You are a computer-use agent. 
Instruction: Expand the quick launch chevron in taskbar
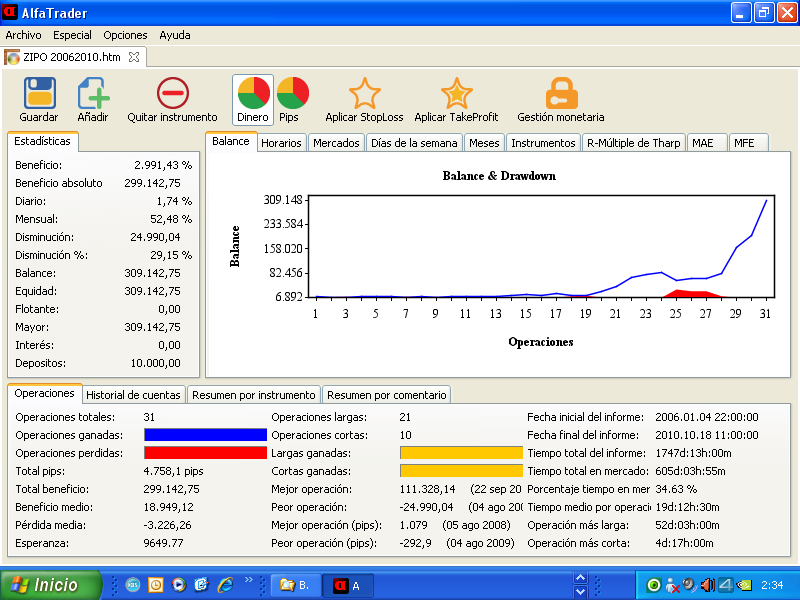tap(249, 580)
